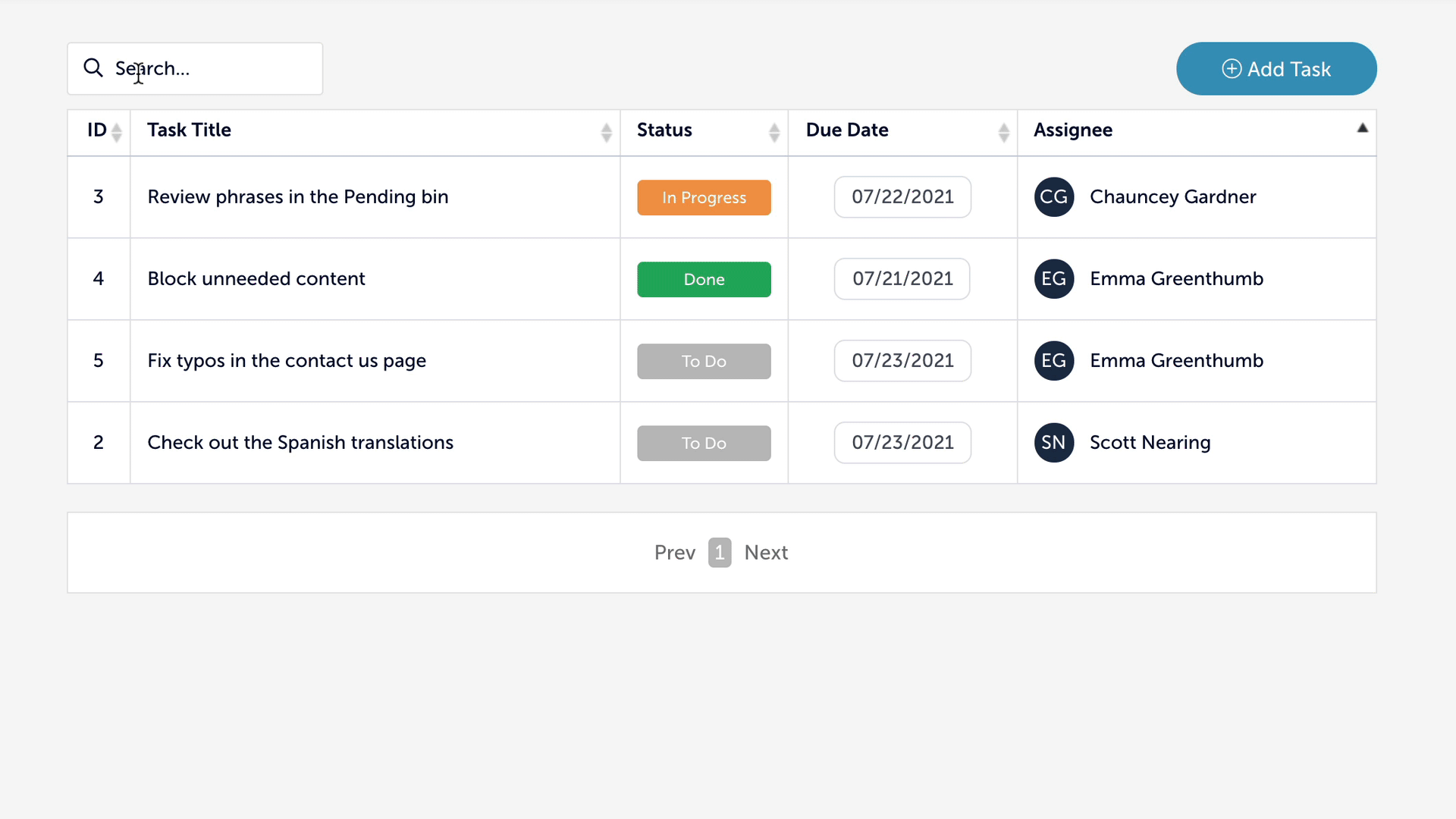Click the EG avatar in task 4 row

(x=1054, y=279)
